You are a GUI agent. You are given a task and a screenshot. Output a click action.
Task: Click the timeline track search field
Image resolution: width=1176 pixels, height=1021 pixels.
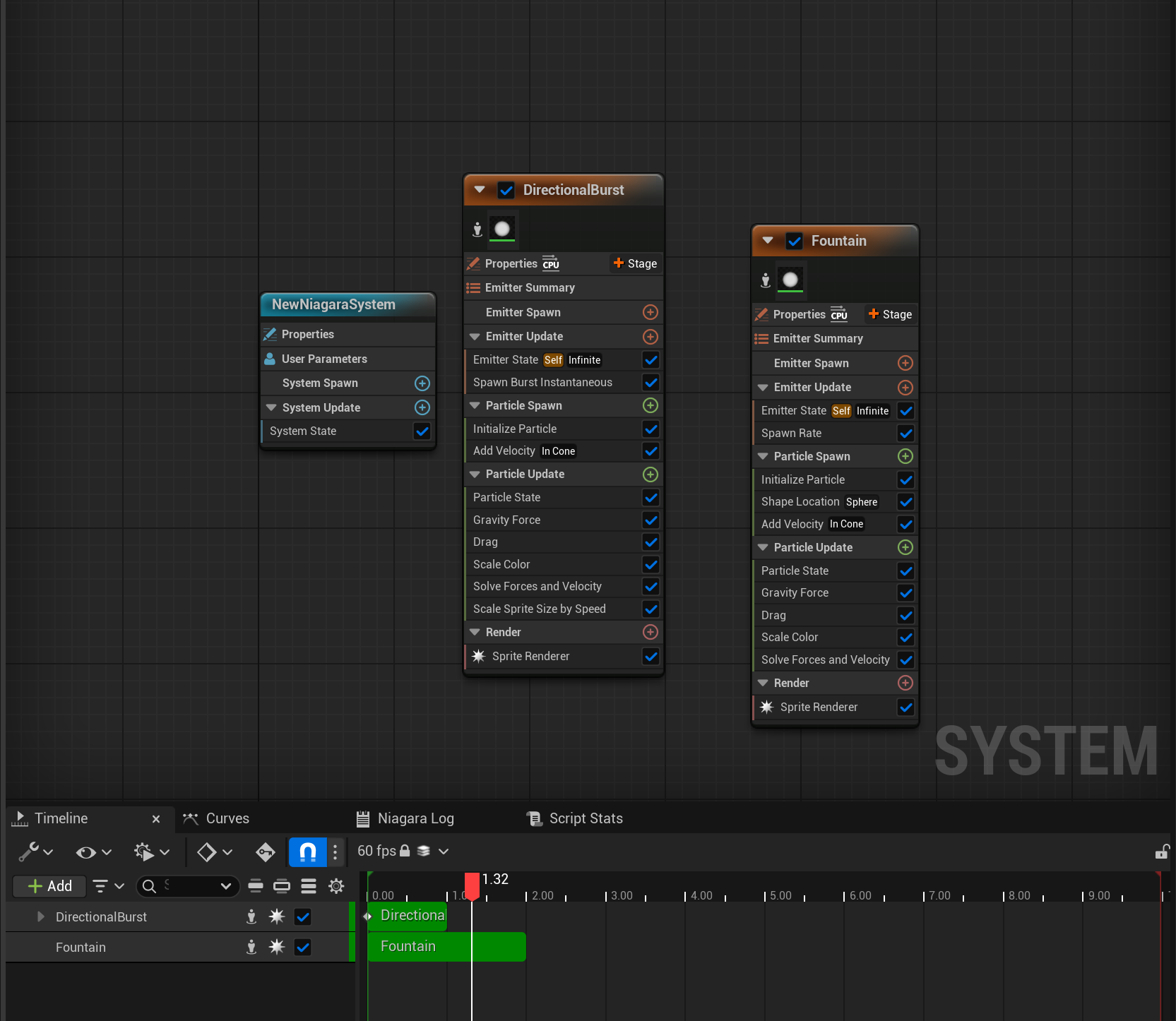188,886
